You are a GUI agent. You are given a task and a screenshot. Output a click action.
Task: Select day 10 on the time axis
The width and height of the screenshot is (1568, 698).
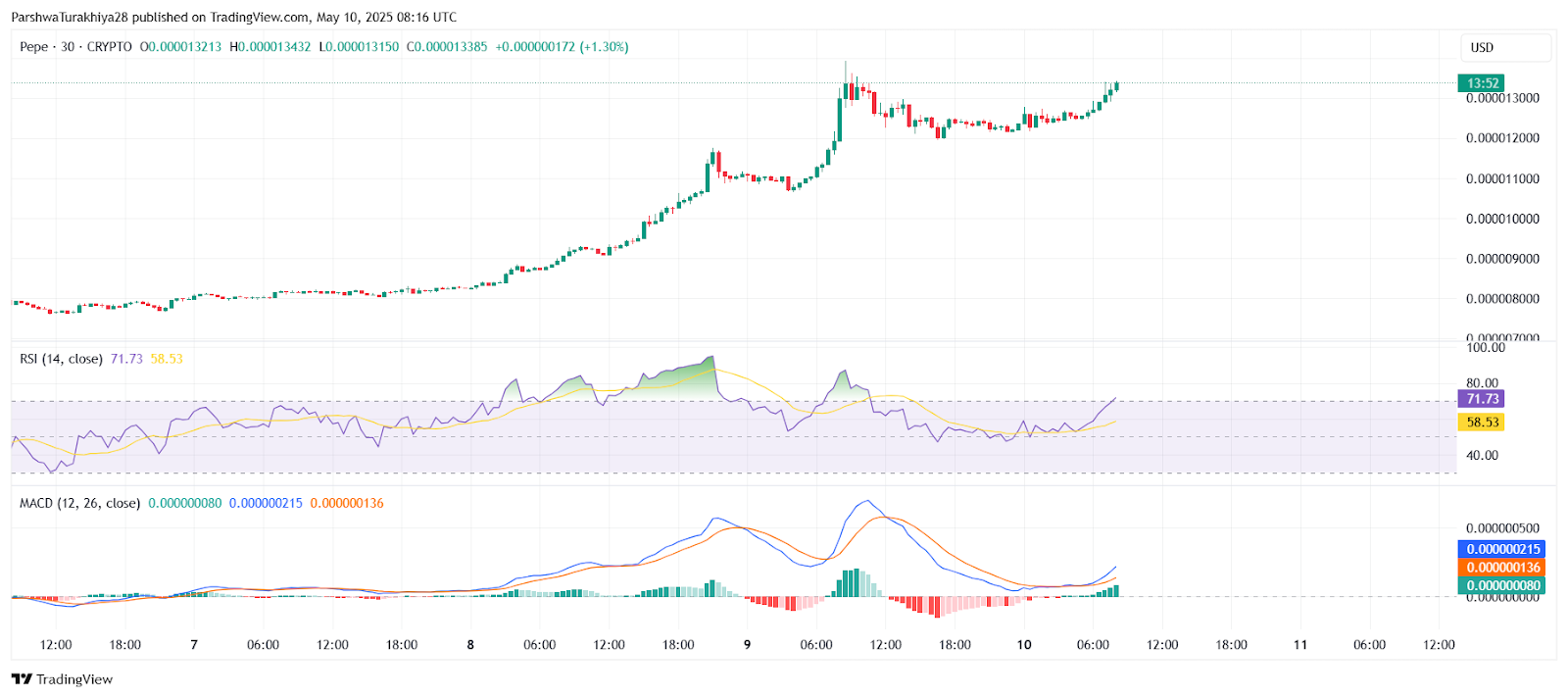1024,645
